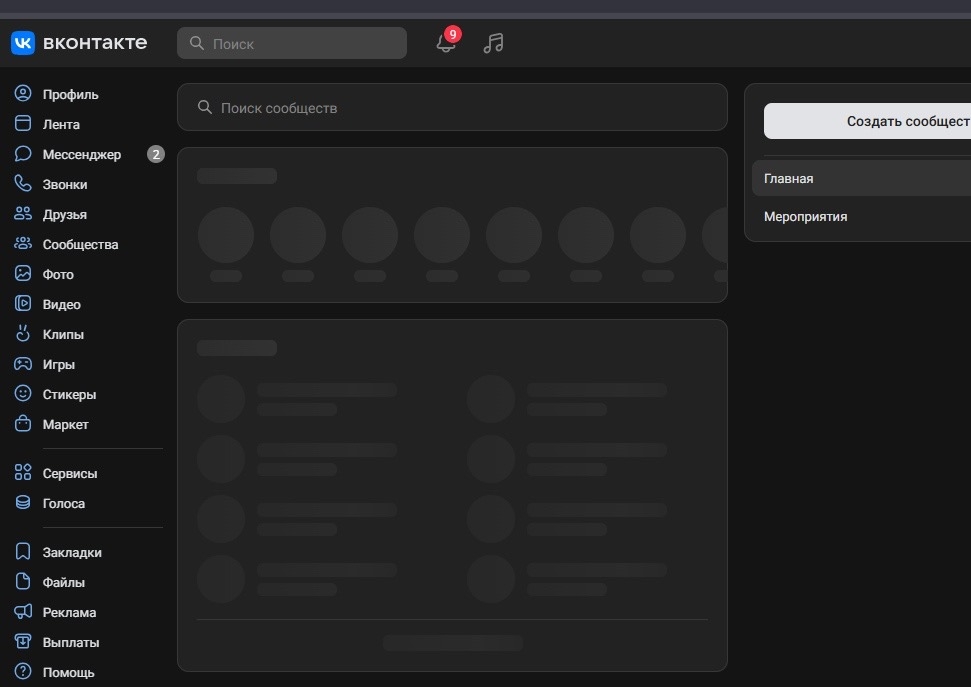Click the Сообщества group icon

[x=23, y=243]
